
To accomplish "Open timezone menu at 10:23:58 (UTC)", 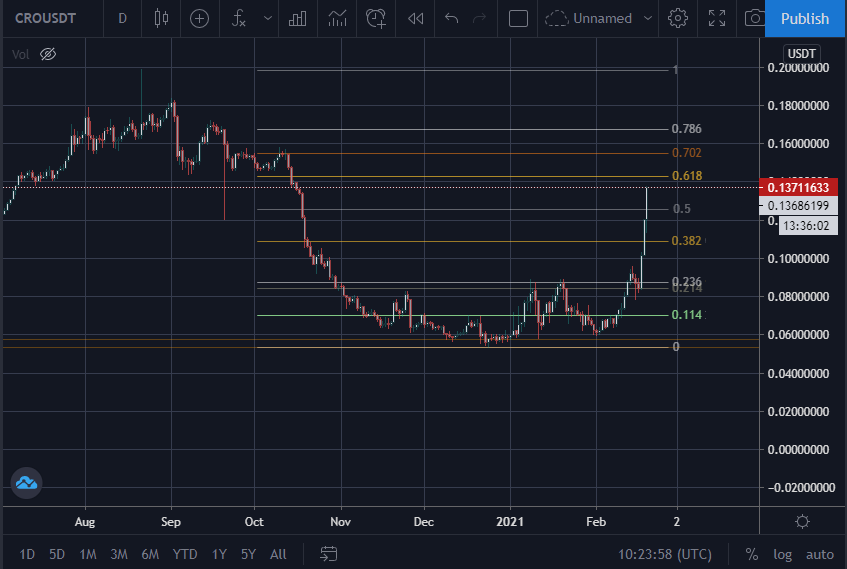I will coord(664,554).
